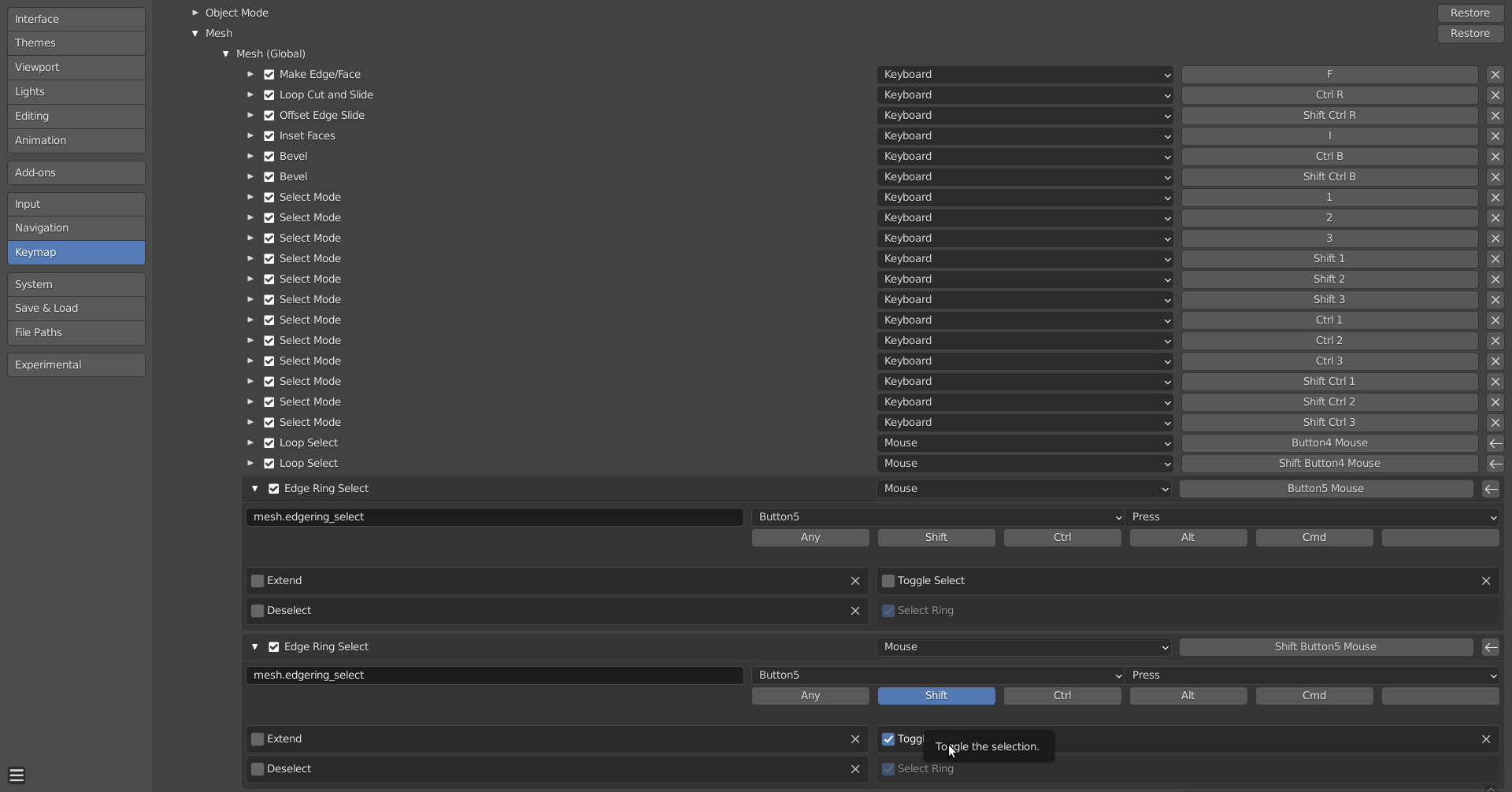Edit the second mesh.edgering_select operator field
Viewport: 1512px width, 792px height.
click(495, 675)
